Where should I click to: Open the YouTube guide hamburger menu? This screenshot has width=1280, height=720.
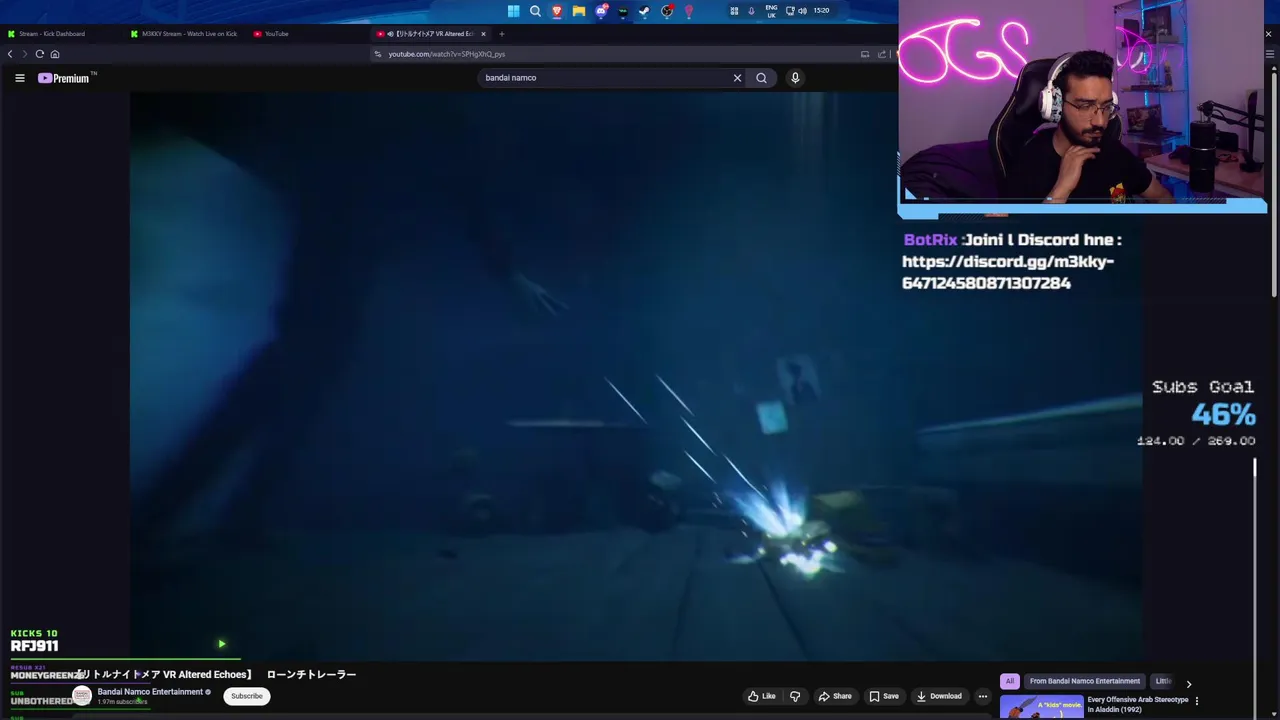(19, 78)
